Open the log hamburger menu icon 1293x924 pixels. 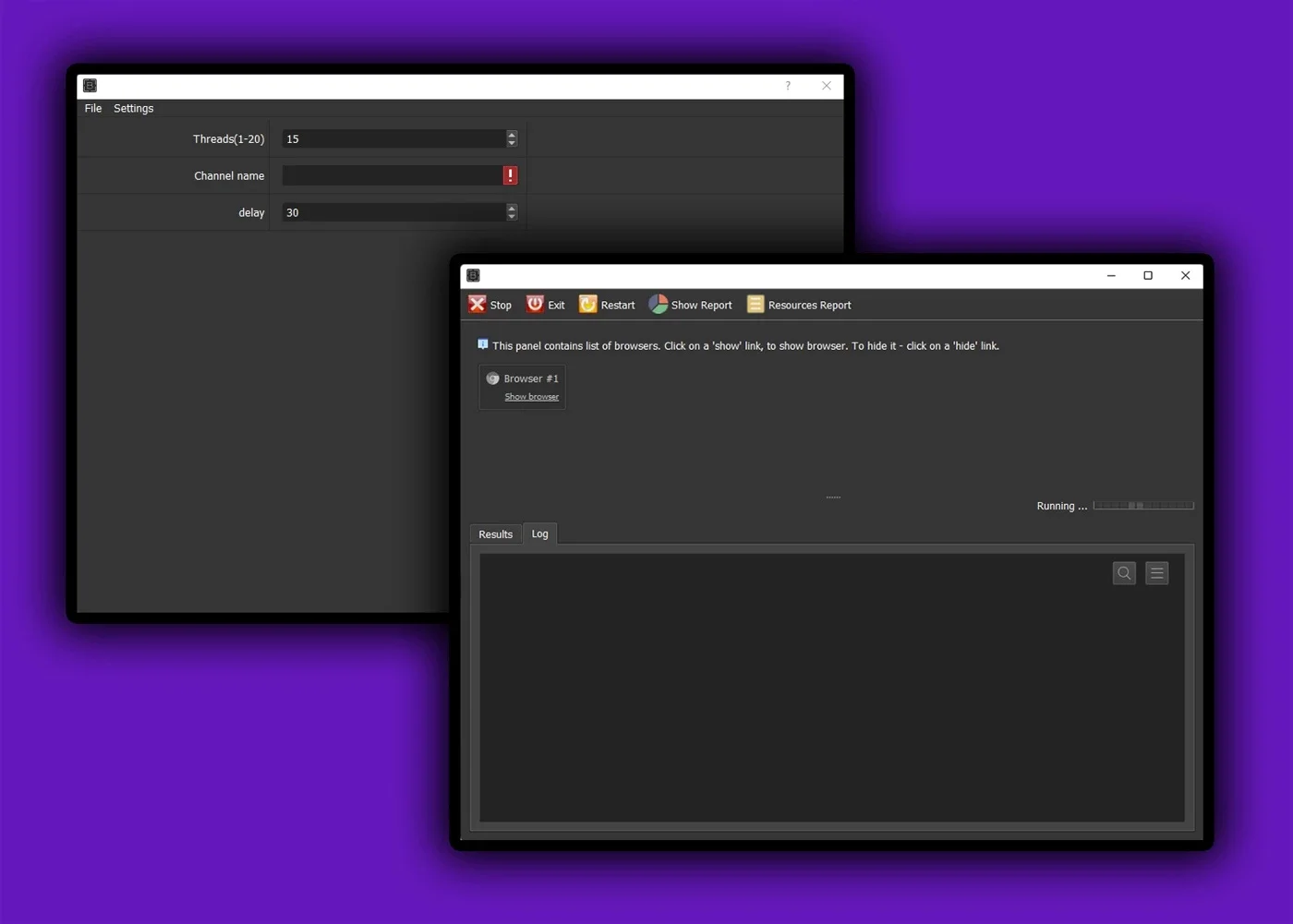point(1156,573)
